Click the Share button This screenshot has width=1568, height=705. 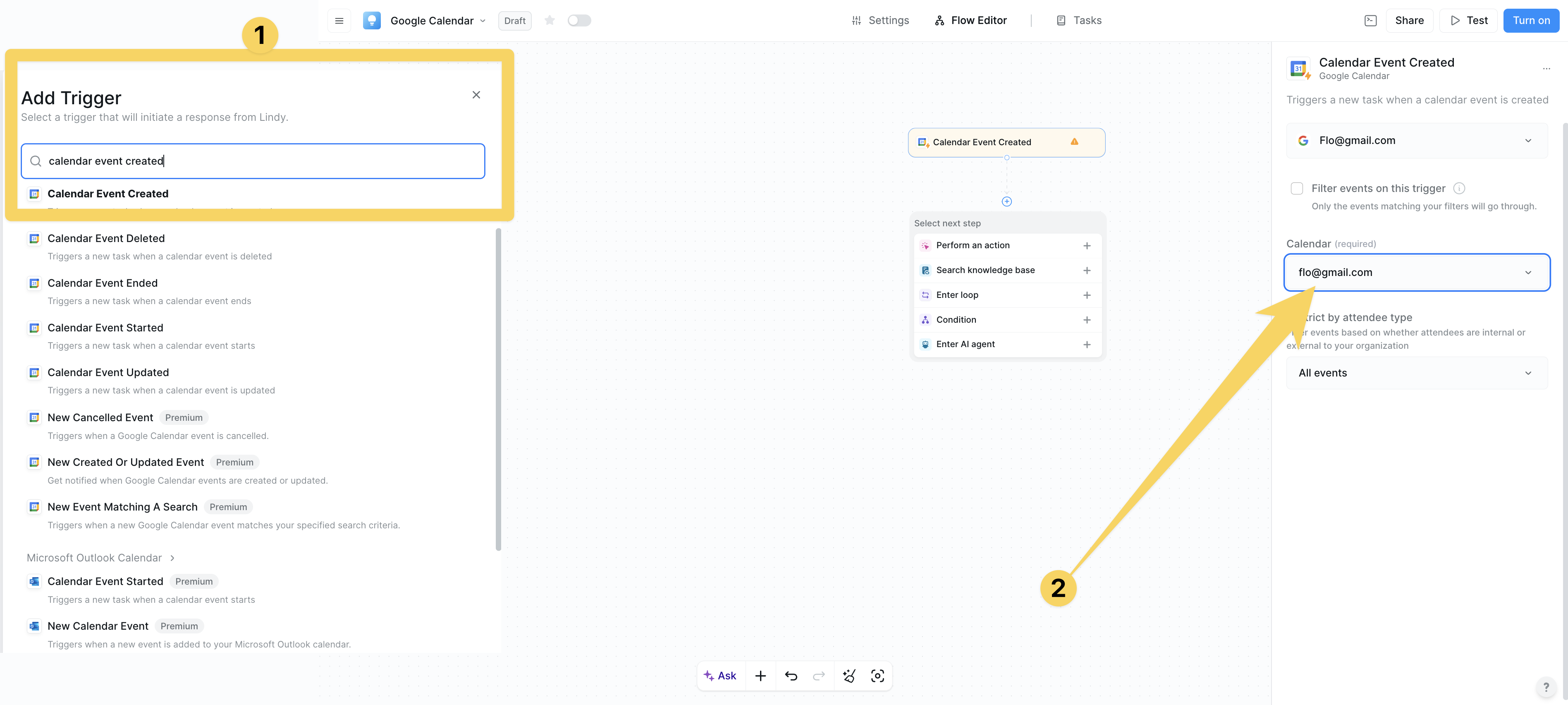[1409, 21]
